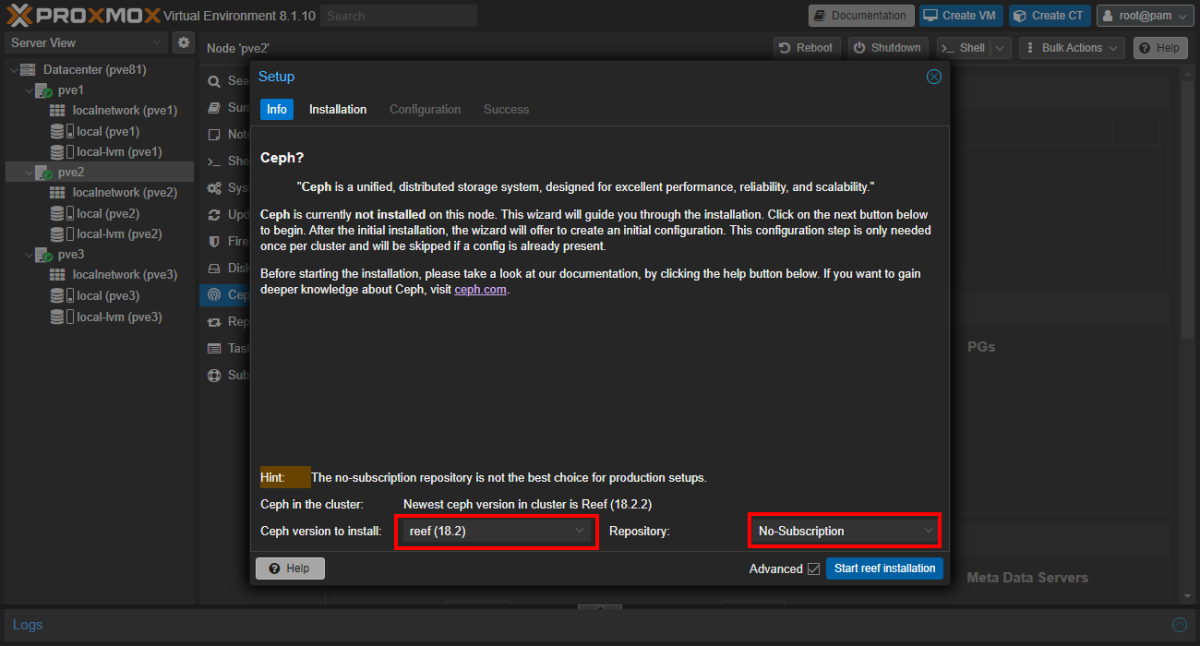Open node Notes panel icon
This screenshot has height=646, width=1200.
214,134
